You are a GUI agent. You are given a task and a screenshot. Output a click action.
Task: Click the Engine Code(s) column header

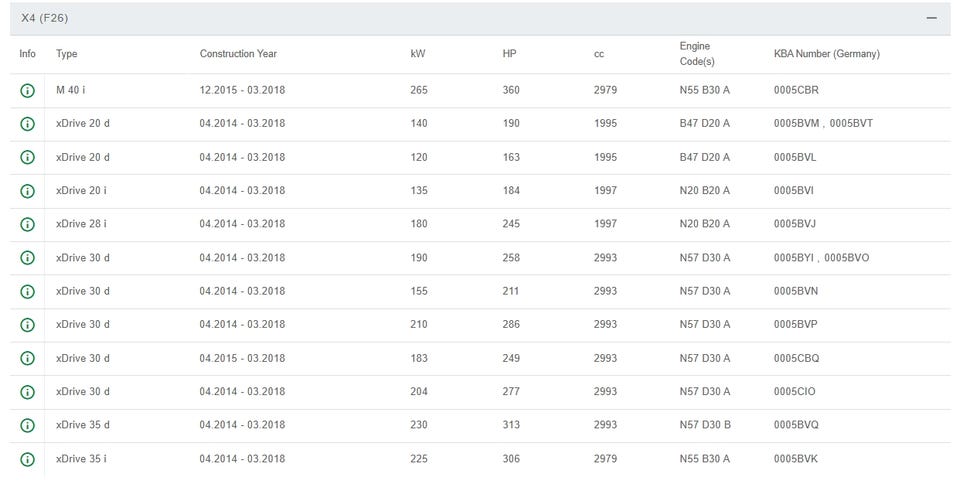[x=697, y=54]
